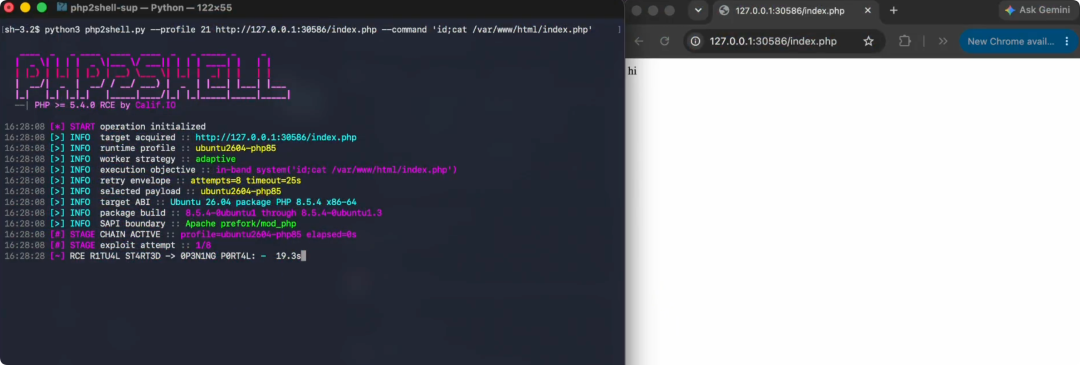
Task: Click the php2shell-sup folder icon in title
Action: point(62,8)
